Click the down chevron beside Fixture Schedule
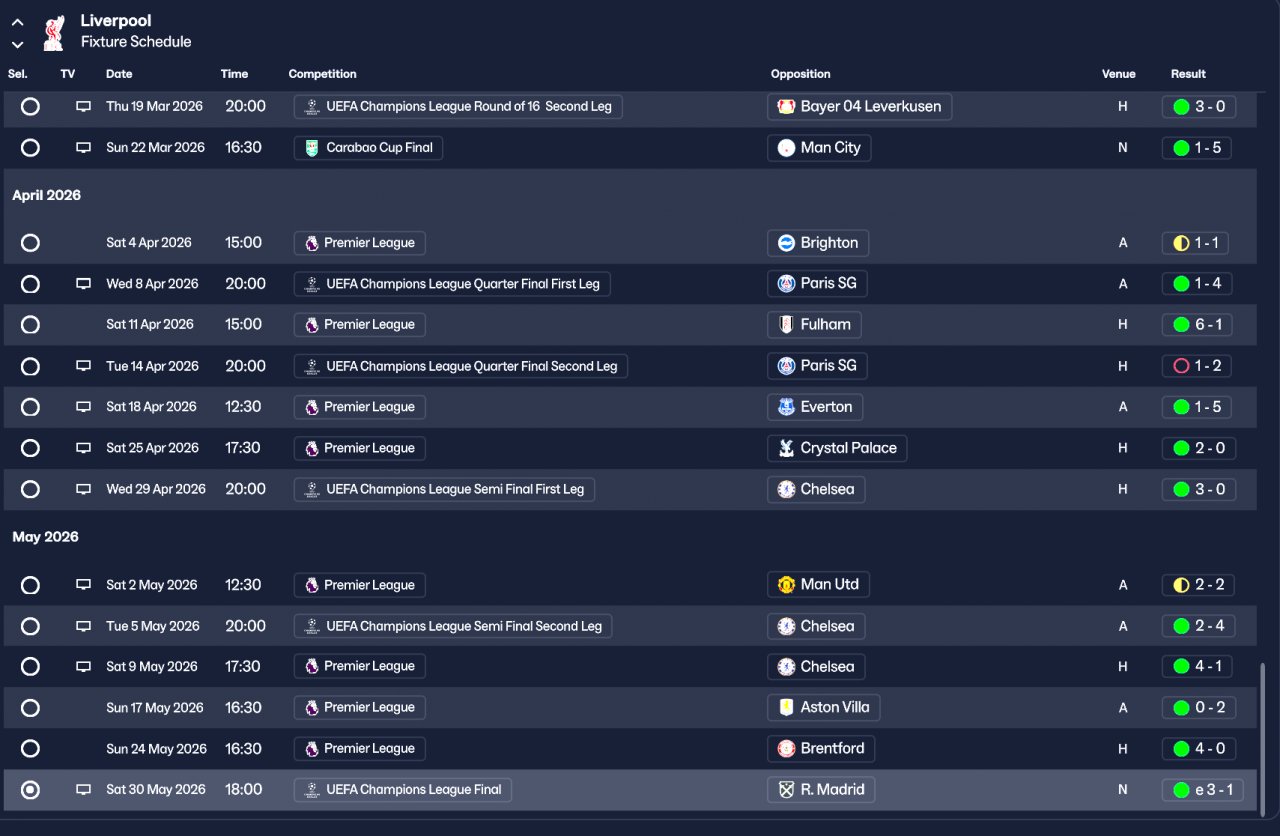Screen dimensions: 1280x836 coord(18,44)
